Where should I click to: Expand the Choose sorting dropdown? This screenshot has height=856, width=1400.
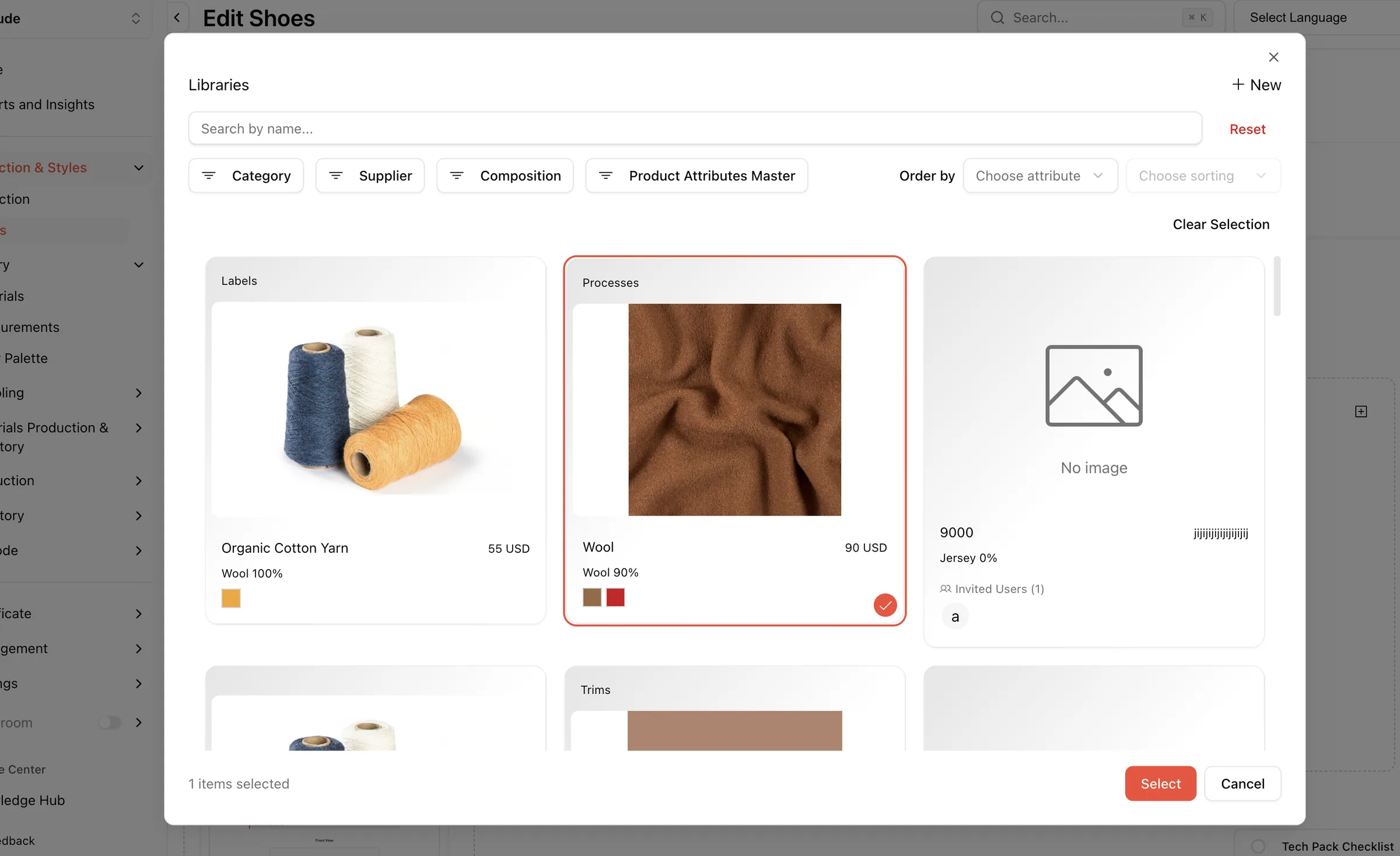(x=1203, y=176)
